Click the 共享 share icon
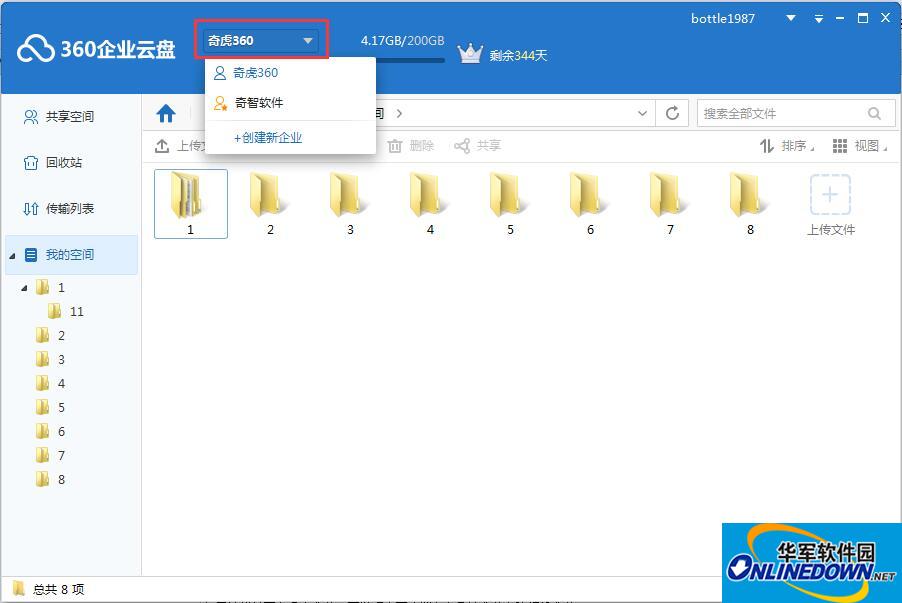Screen dimensions: 902x603 460,146
